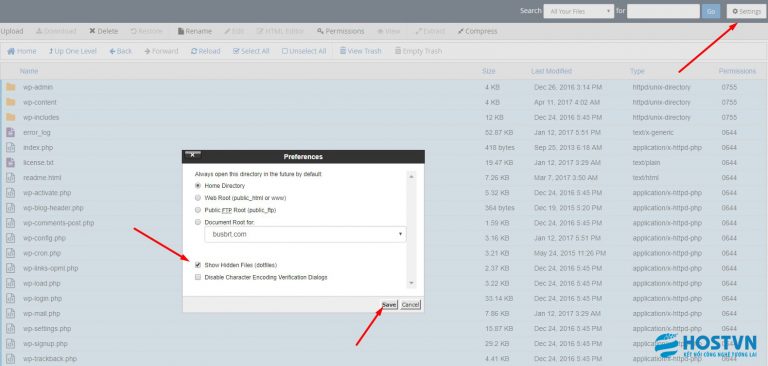The image size is (768, 366).
Task: Click the Forward navigation button
Action: (x=161, y=51)
